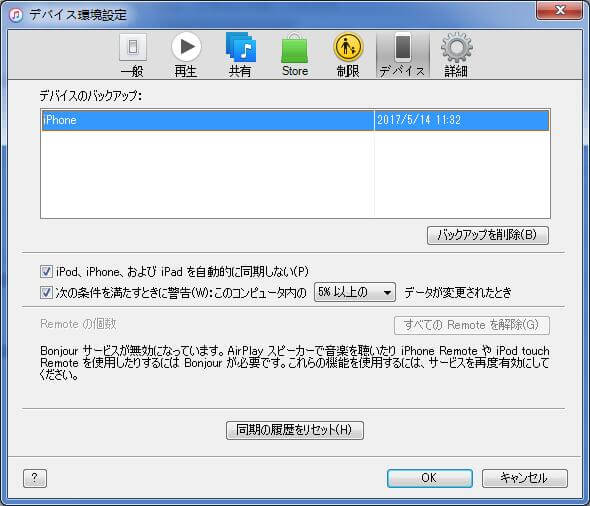Confirm with the OK button
This screenshot has height=506, width=590.
click(430, 478)
